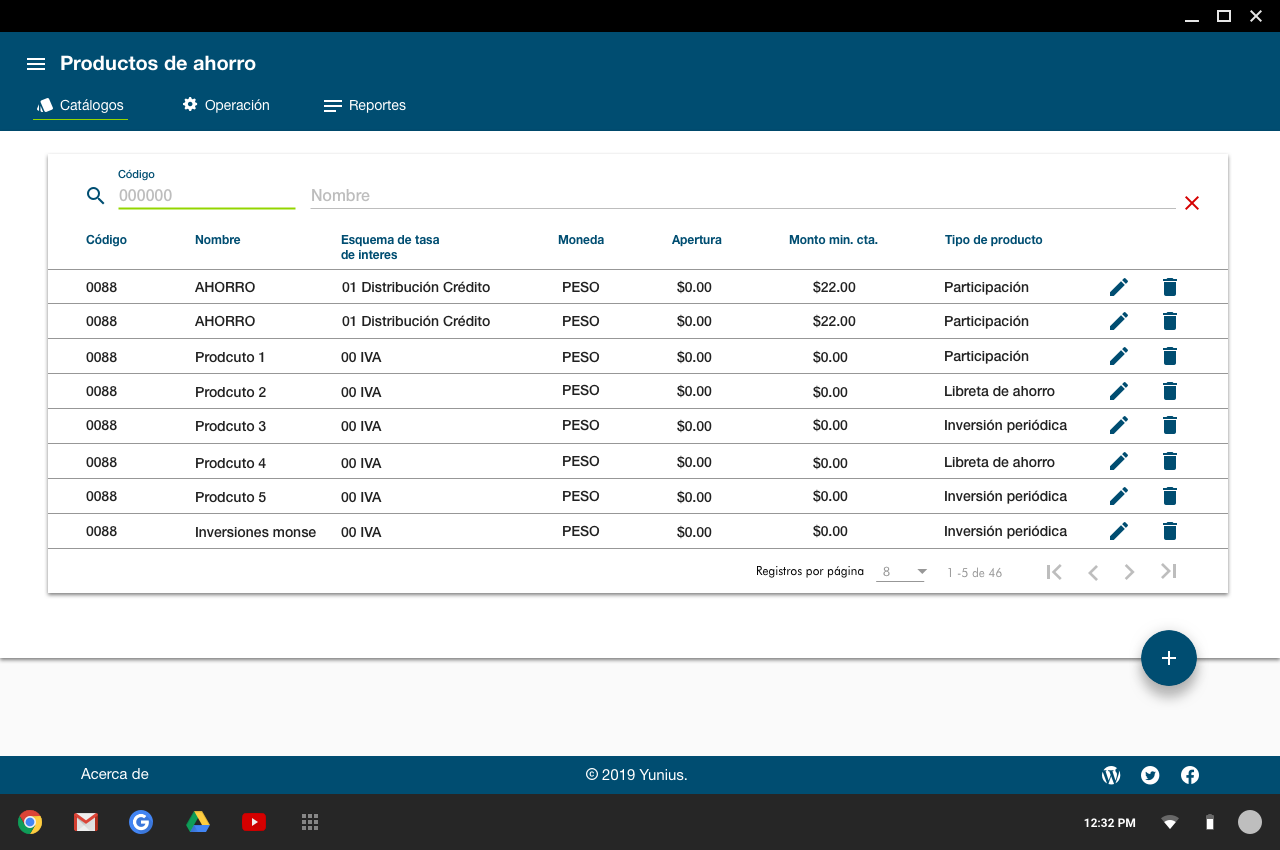The height and width of the screenshot is (850, 1280).
Task: Delete the Prodcuto 5 product
Action: pos(1170,496)
